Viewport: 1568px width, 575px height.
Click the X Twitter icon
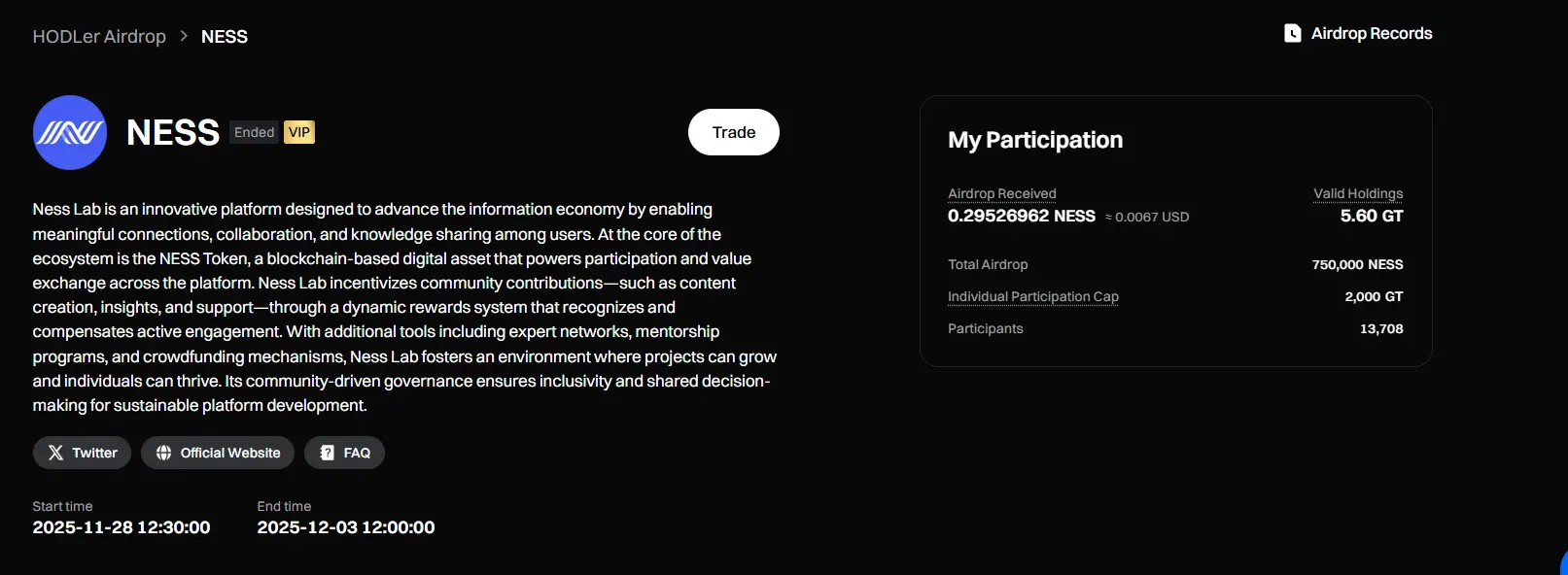tap(55, 453)
